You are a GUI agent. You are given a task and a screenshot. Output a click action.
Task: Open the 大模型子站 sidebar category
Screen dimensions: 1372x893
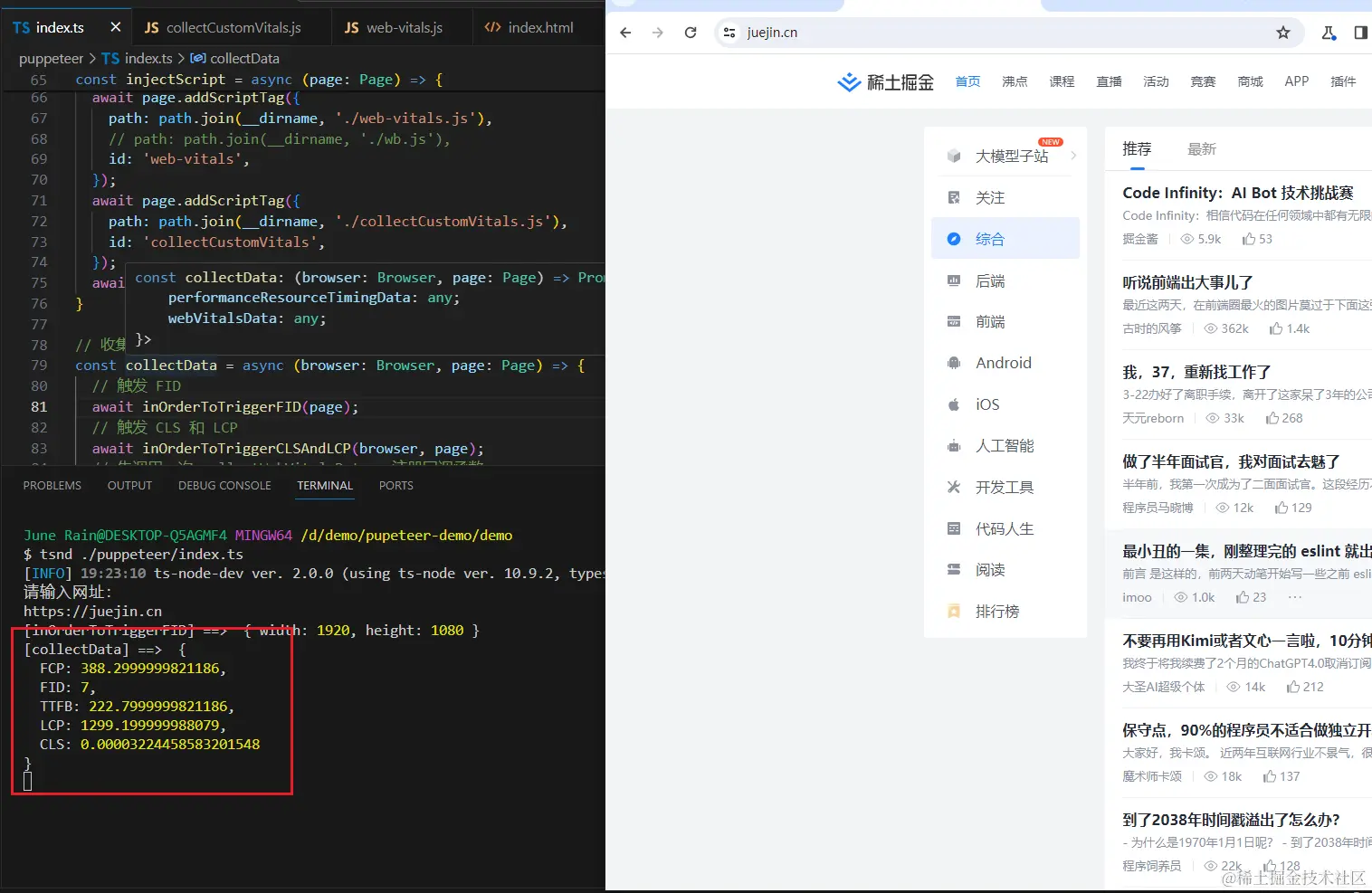click(x=1005, y=156)
